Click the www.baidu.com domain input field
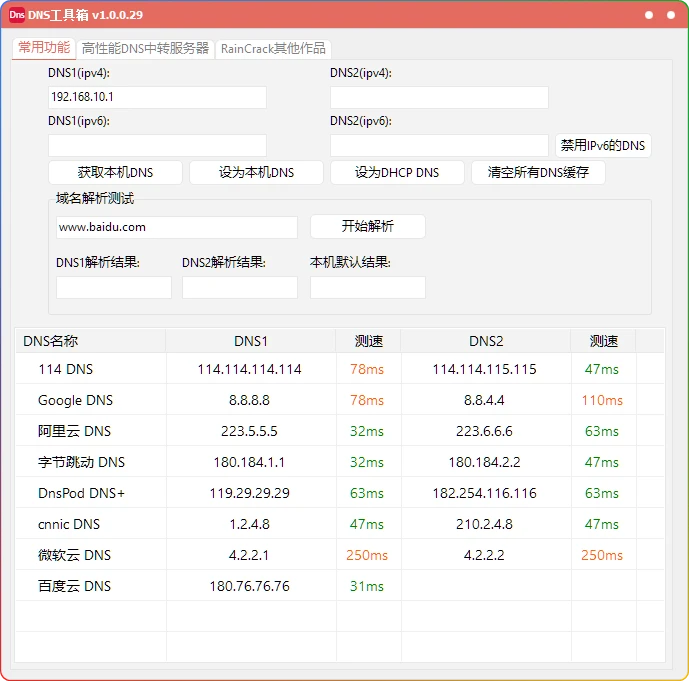 coord(177,227)
